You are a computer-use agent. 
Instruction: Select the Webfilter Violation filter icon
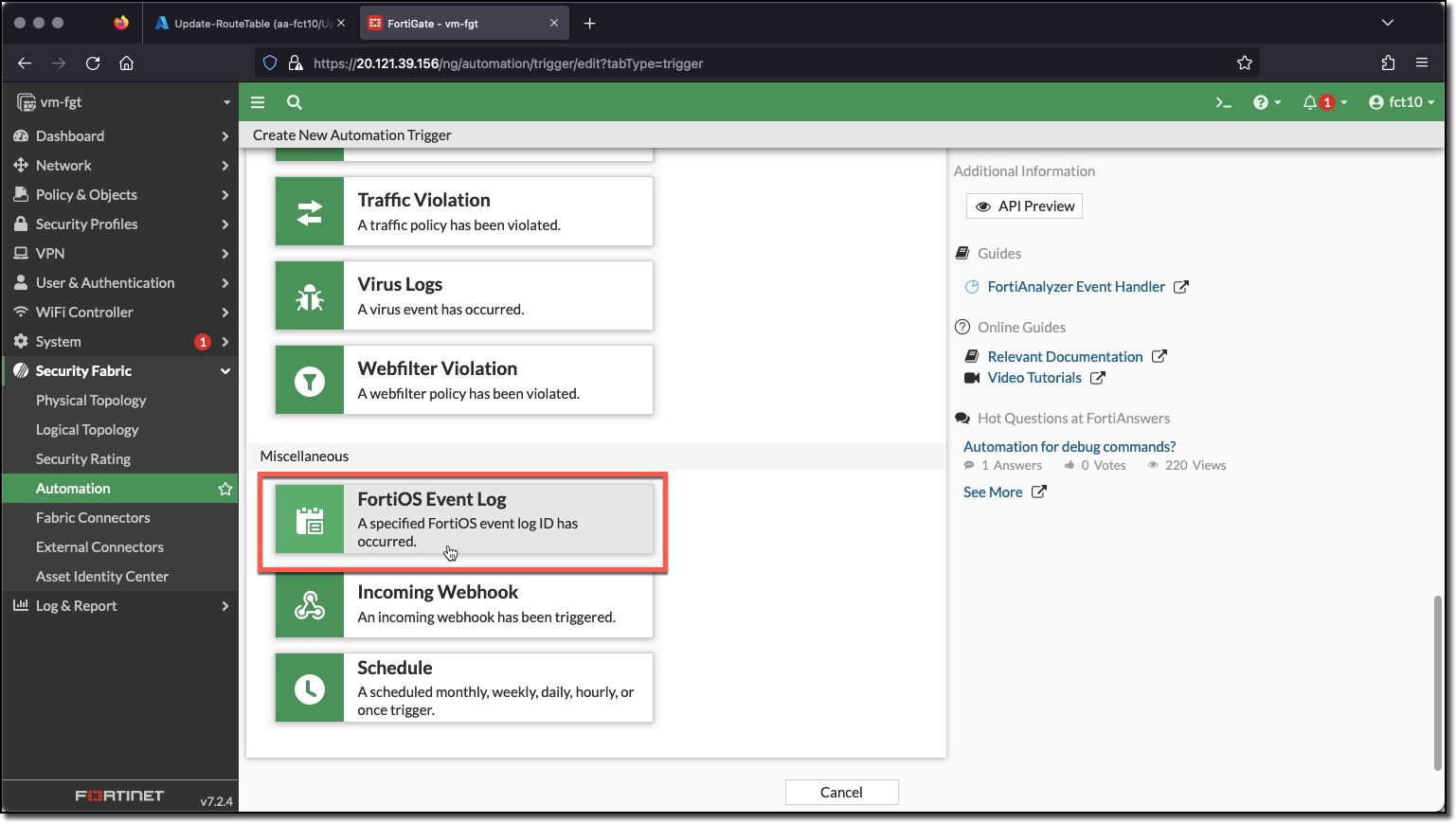tap(310, 381)
